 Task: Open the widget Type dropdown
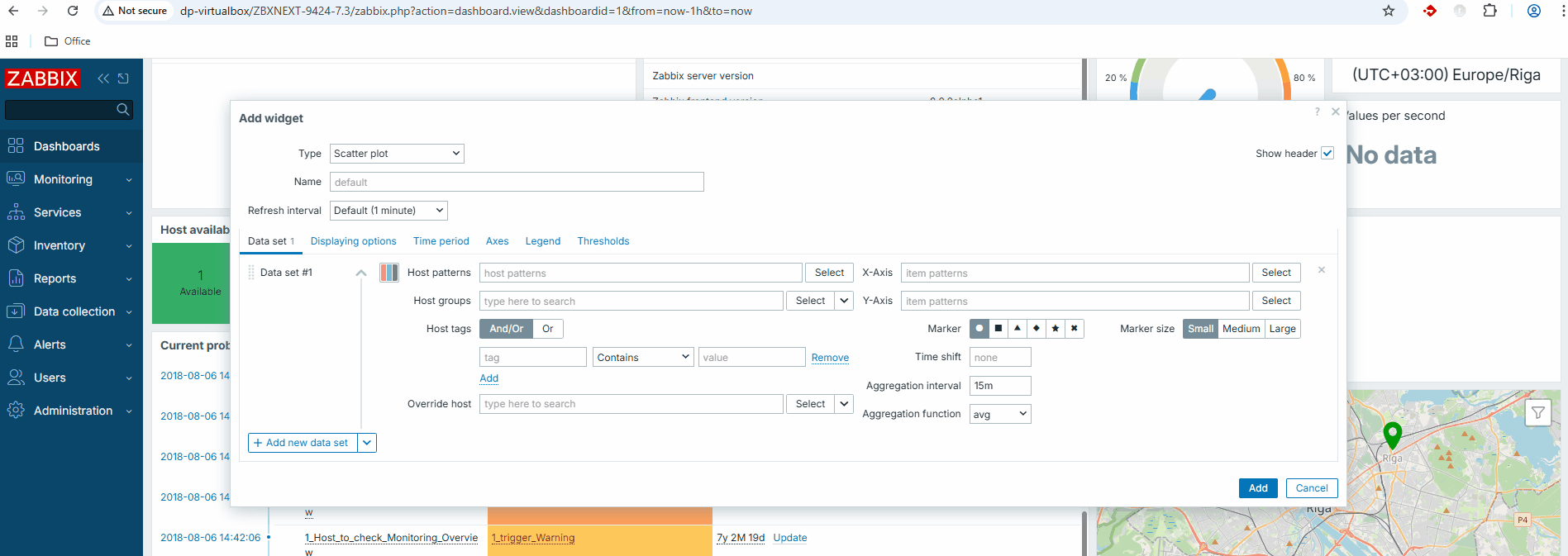point(397,154)
